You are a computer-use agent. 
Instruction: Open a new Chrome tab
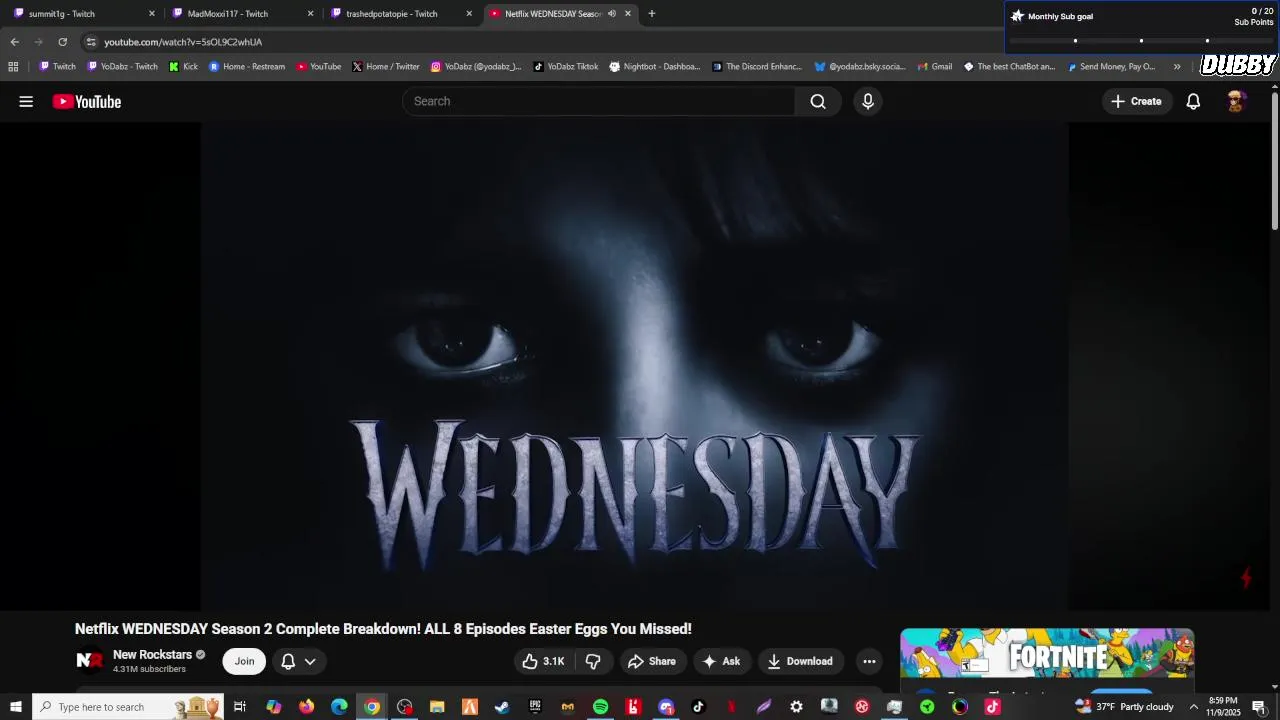pyautogui.click(x=652, y=14)
